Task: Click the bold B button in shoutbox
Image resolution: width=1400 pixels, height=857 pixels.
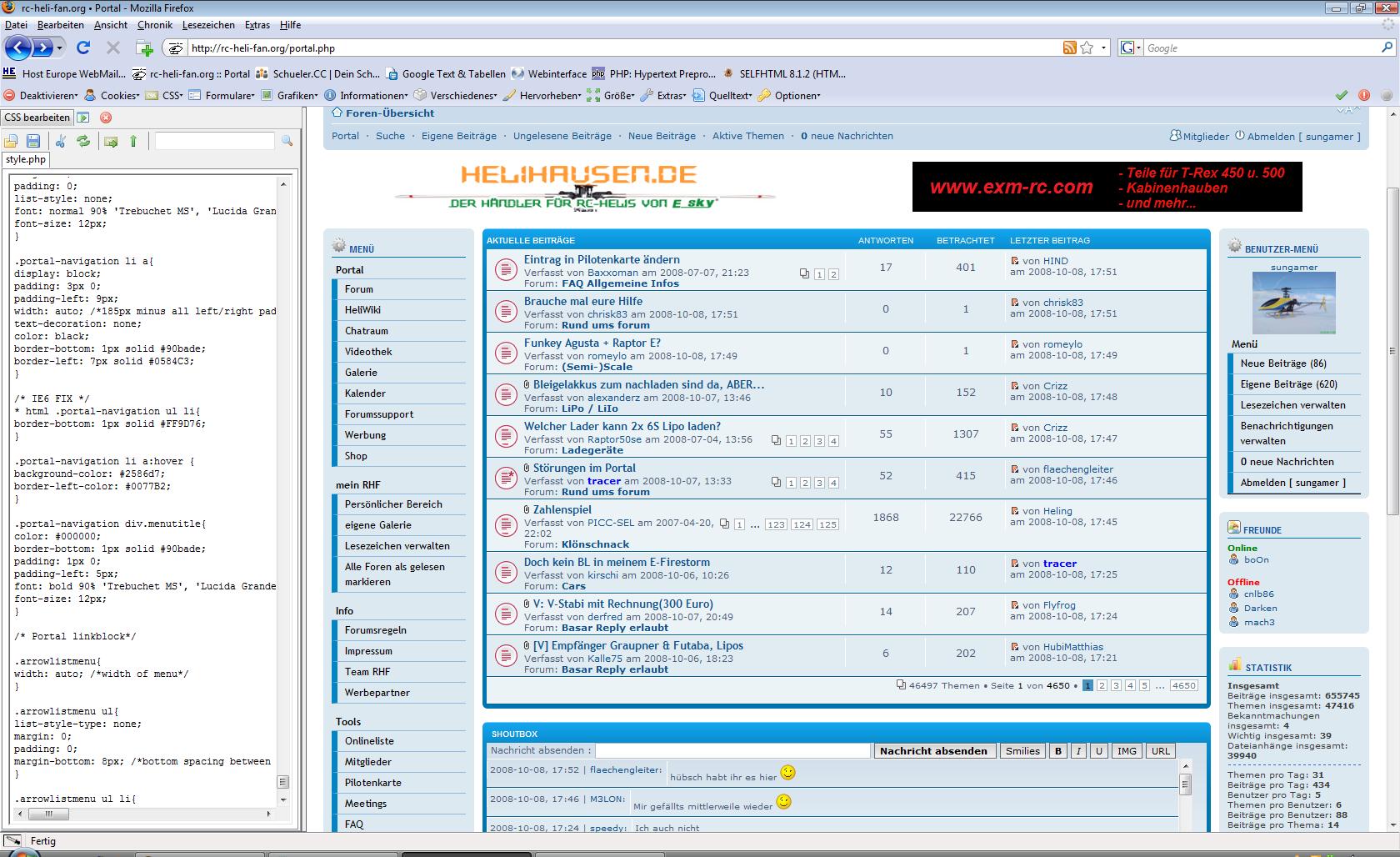Action: [x=1057, y=750]
